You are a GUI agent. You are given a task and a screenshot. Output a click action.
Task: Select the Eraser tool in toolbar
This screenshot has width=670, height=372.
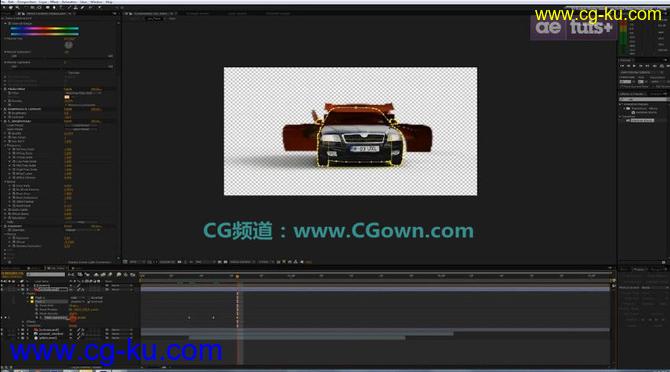pyautogui.click(x=82, y=7)
